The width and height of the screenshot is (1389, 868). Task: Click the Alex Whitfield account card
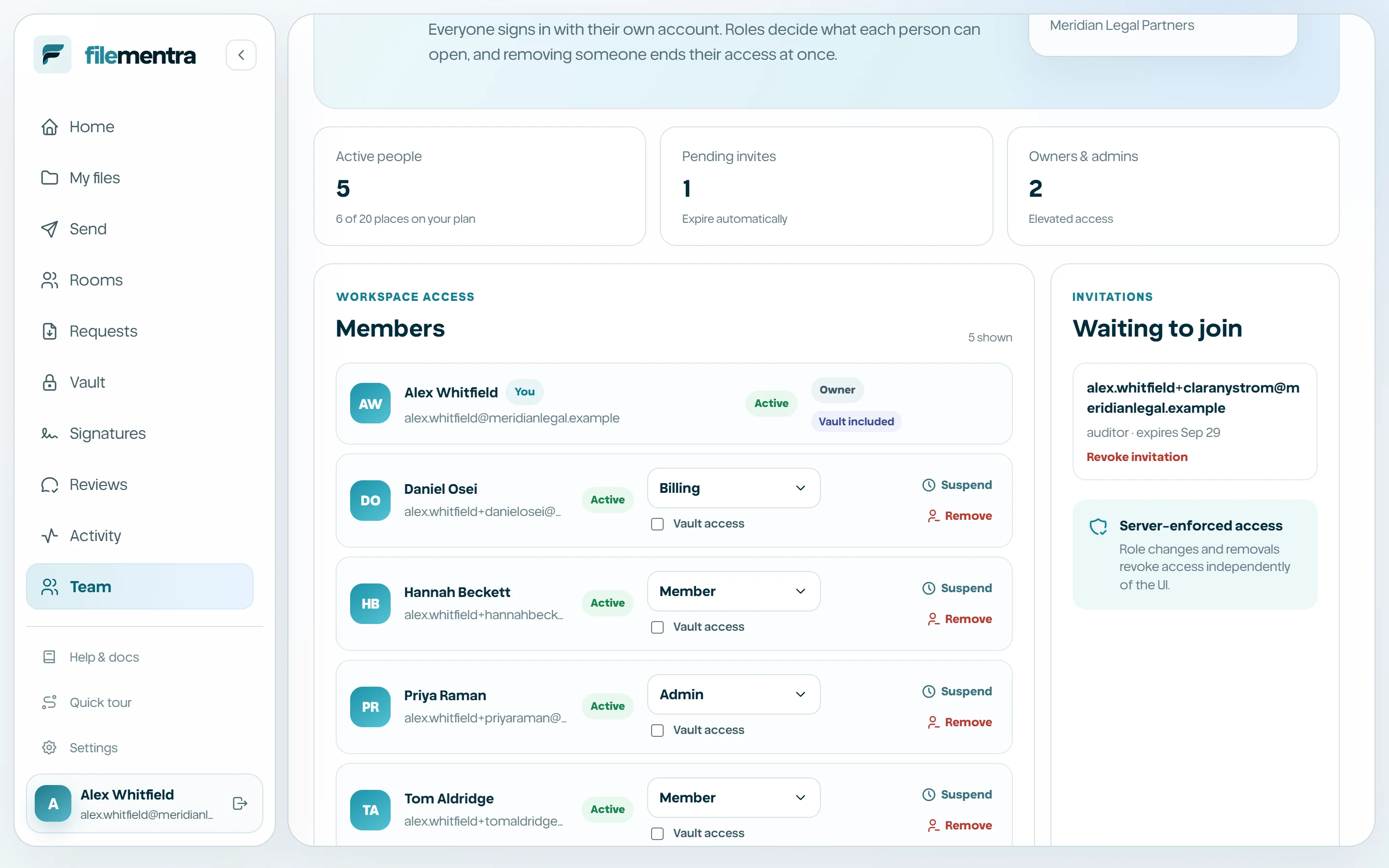[x=144, y=803]
